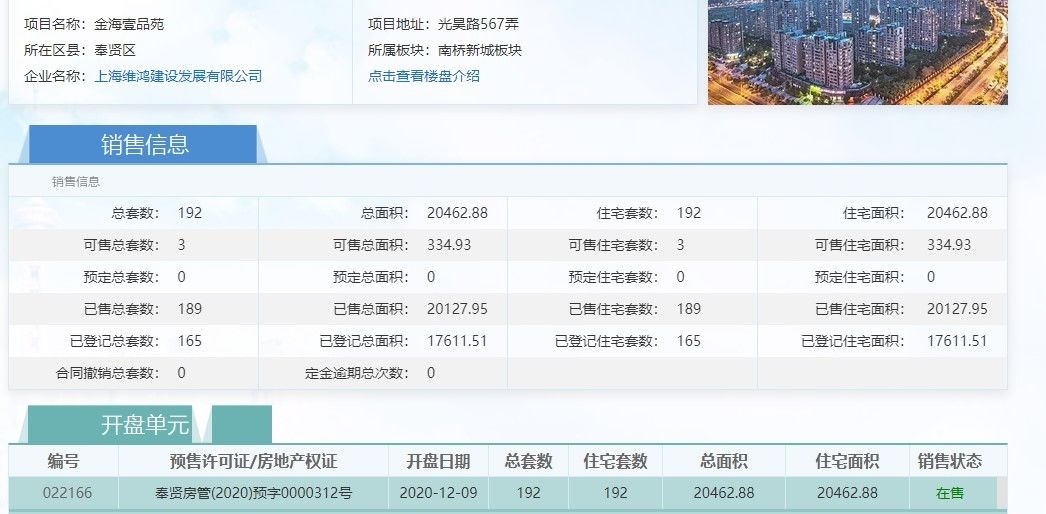1046x514 pixels.
Task: Click the 已登记住宅套数 label
Action: [x=606, y=341]
